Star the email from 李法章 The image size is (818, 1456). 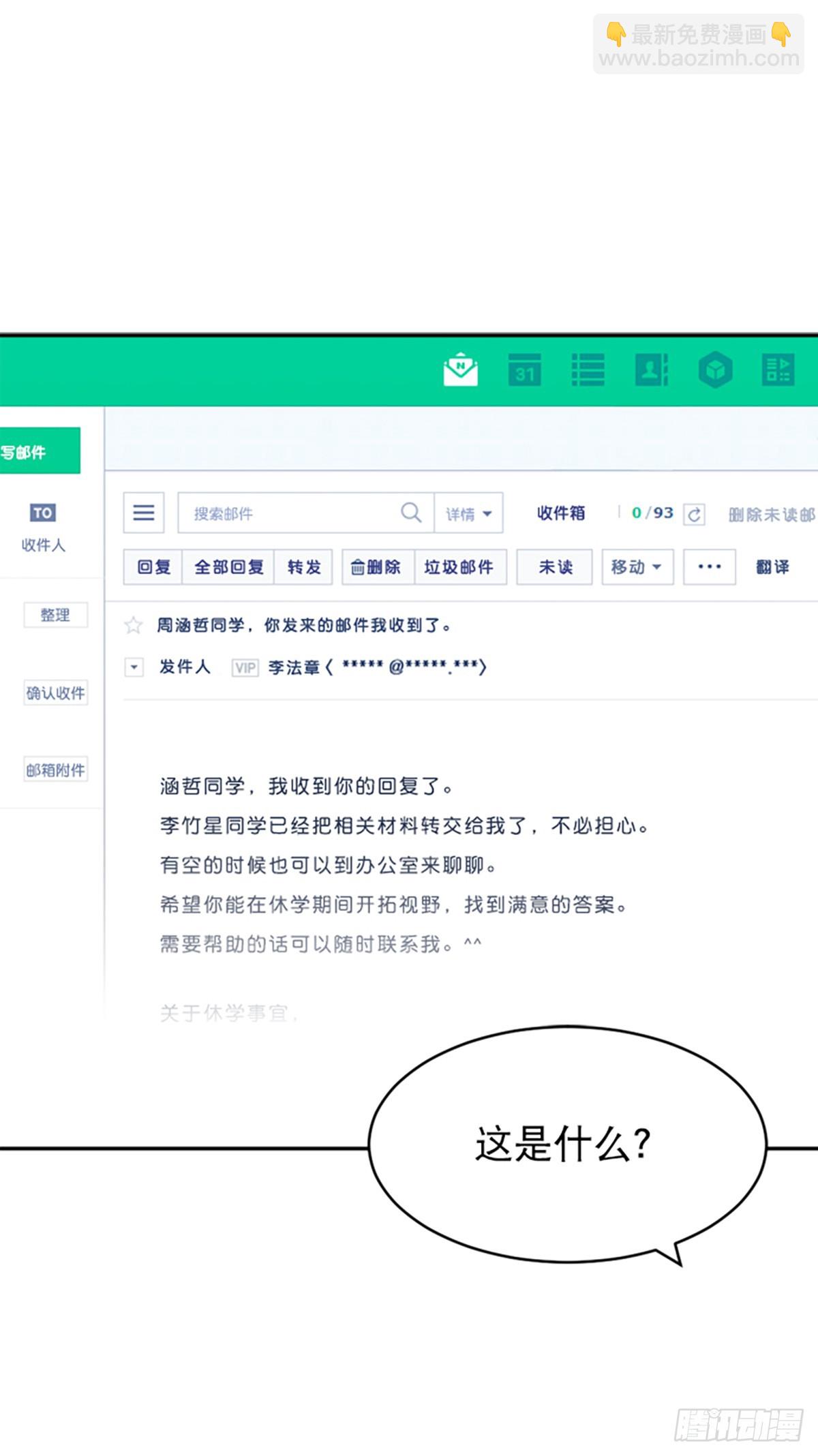tap(134, 625)
